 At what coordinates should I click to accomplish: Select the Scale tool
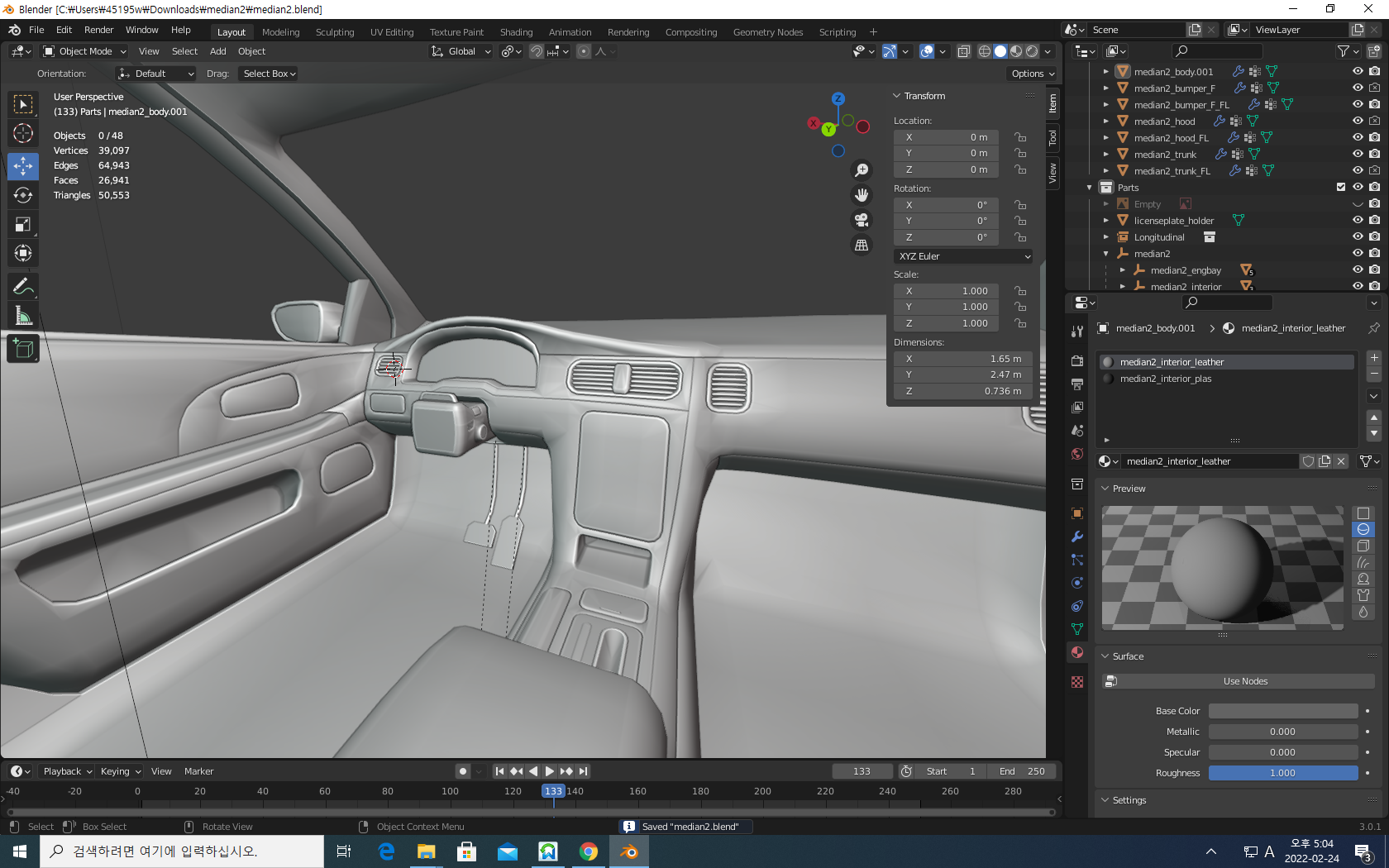coord(23,225)
